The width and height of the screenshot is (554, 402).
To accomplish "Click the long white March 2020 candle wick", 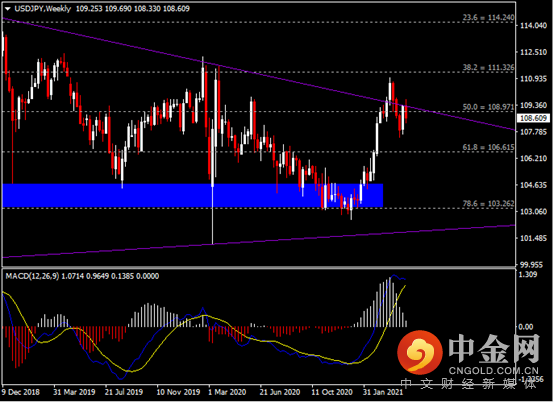I will [212, 215].
